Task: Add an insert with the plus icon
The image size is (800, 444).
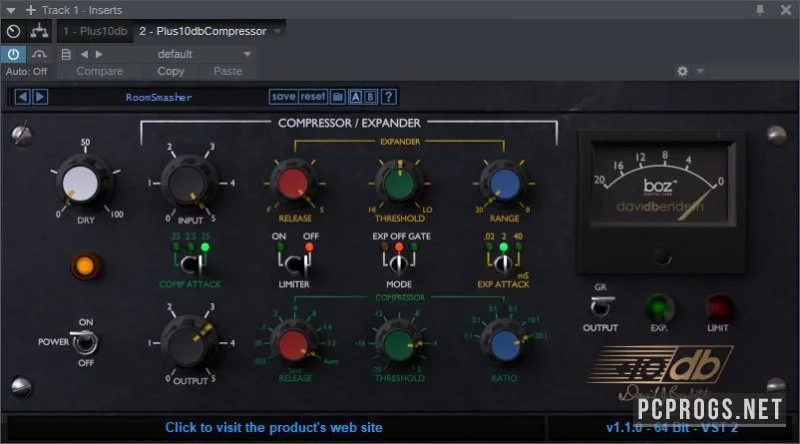Action: (31, 10)
